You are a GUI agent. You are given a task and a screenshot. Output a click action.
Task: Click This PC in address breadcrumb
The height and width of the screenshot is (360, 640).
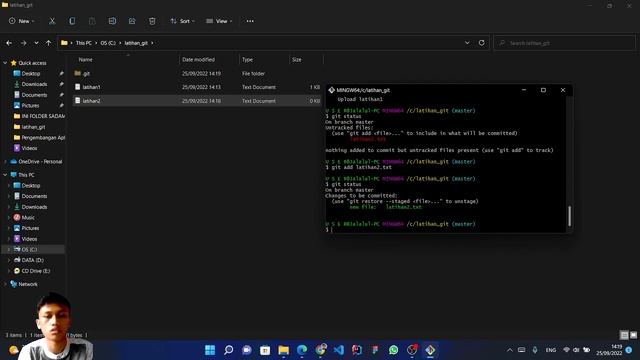click(84, 43)
